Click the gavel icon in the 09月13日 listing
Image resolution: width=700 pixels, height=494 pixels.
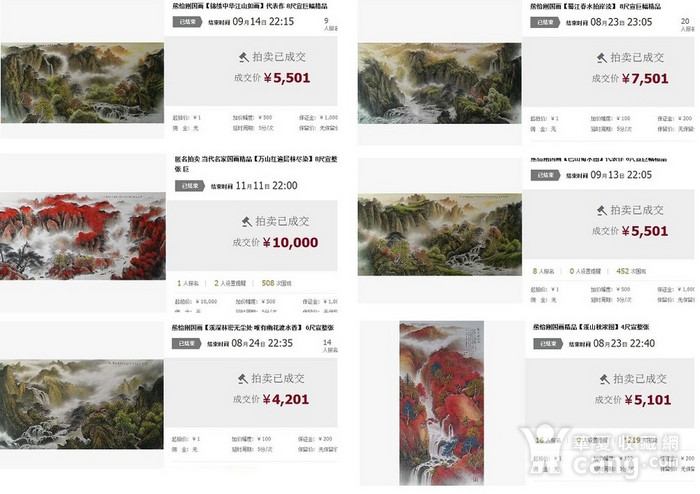click(x=601, y=211)
